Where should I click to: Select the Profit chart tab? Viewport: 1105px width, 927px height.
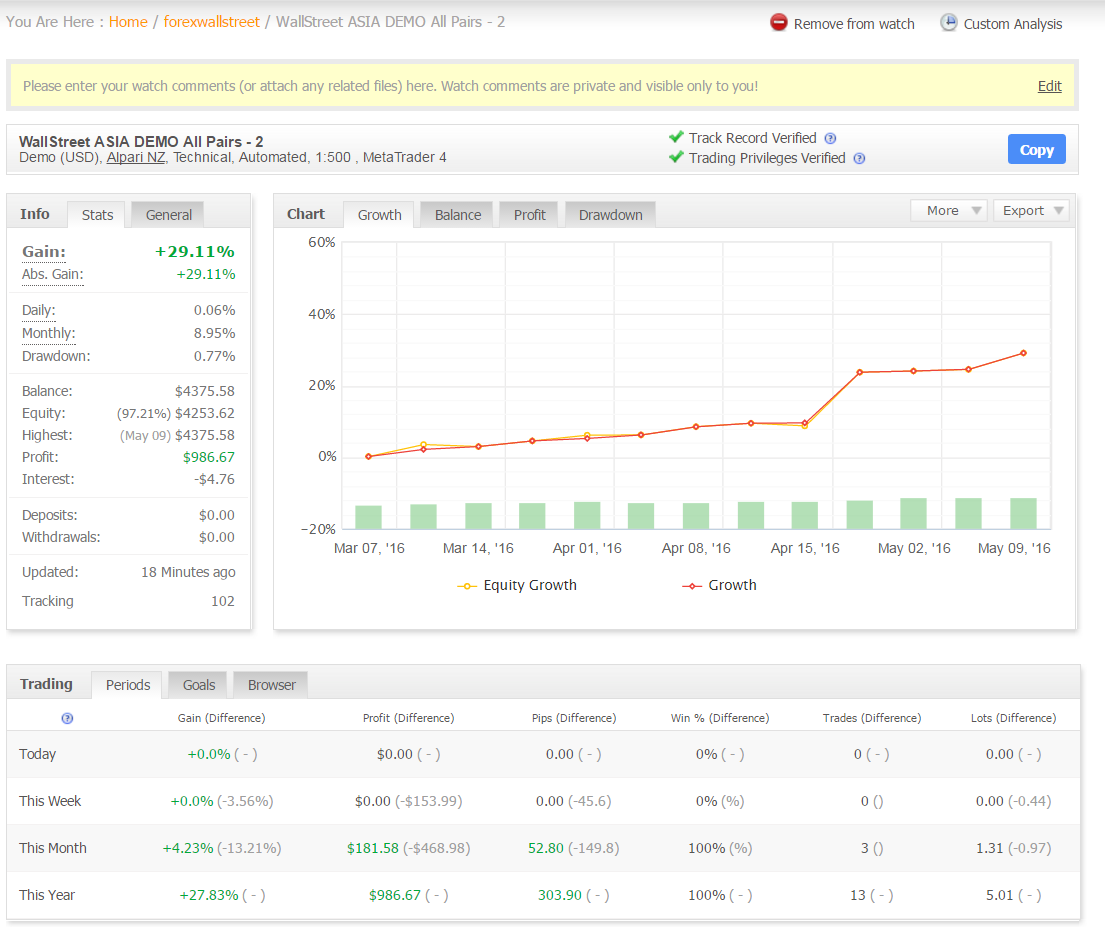pos(529,215)
